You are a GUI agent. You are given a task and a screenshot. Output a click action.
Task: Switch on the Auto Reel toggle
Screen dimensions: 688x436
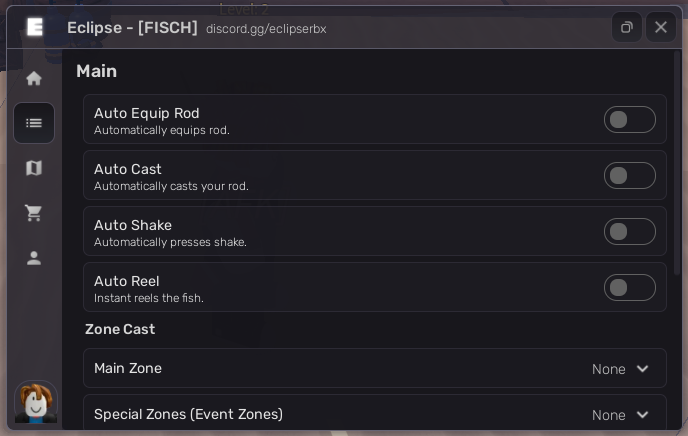[x=629, y=288]
